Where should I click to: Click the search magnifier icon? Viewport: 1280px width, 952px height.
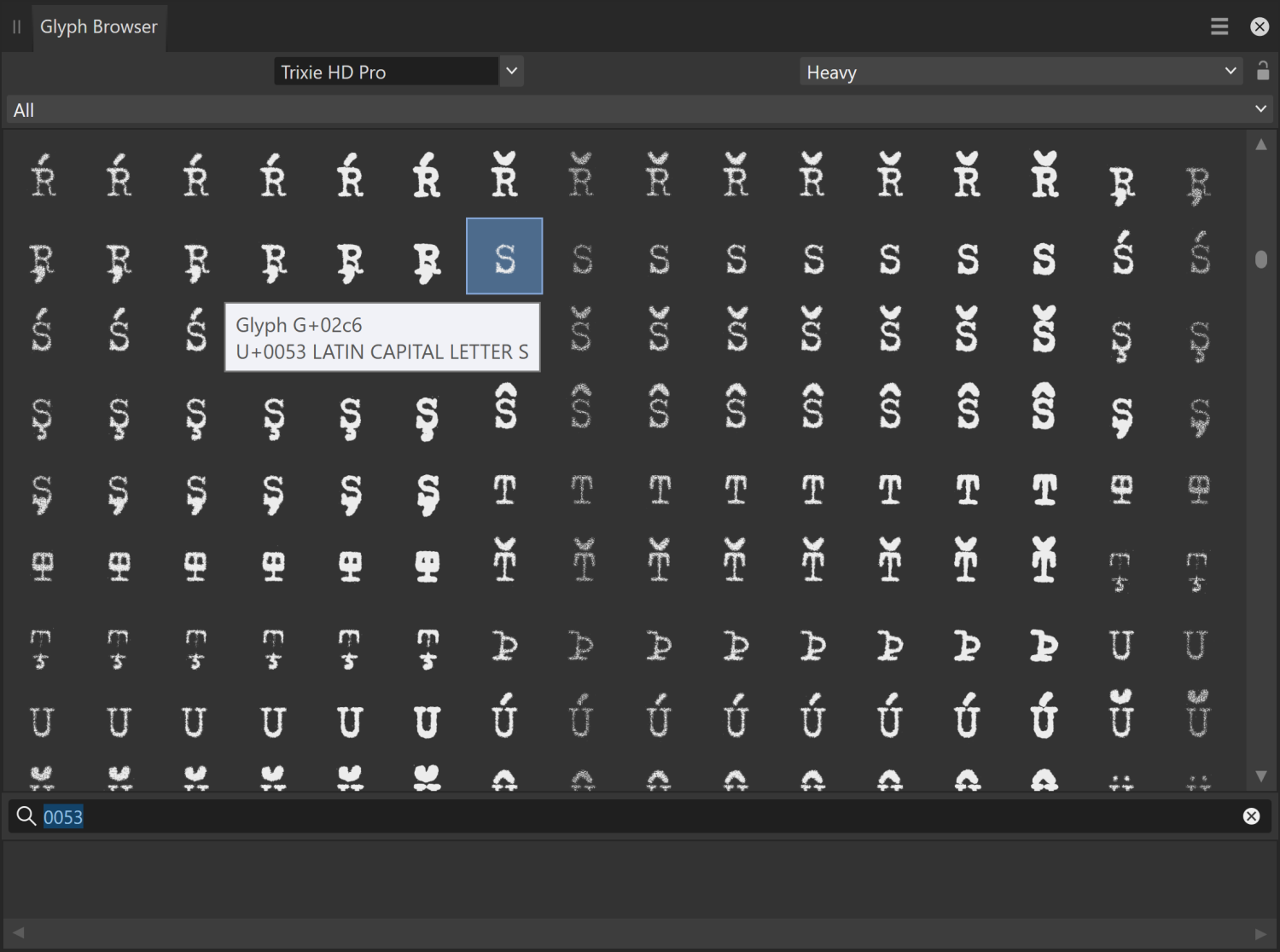pos(25,816)
